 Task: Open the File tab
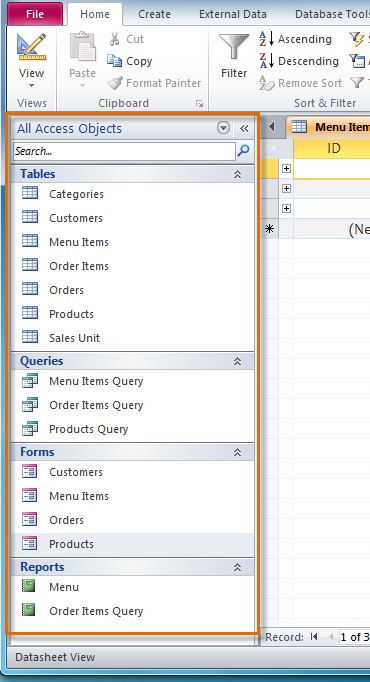34,14
